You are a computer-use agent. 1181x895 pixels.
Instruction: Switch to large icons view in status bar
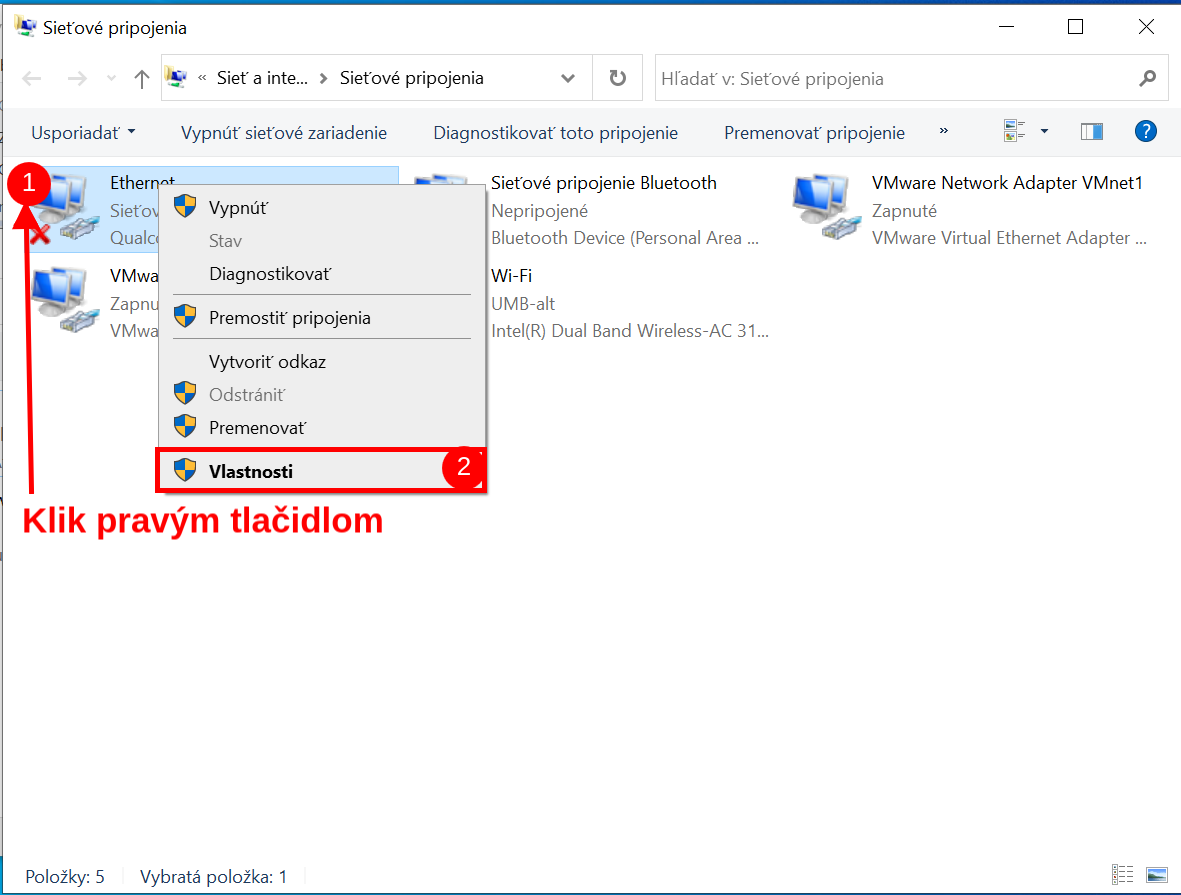pos(1156,874)
